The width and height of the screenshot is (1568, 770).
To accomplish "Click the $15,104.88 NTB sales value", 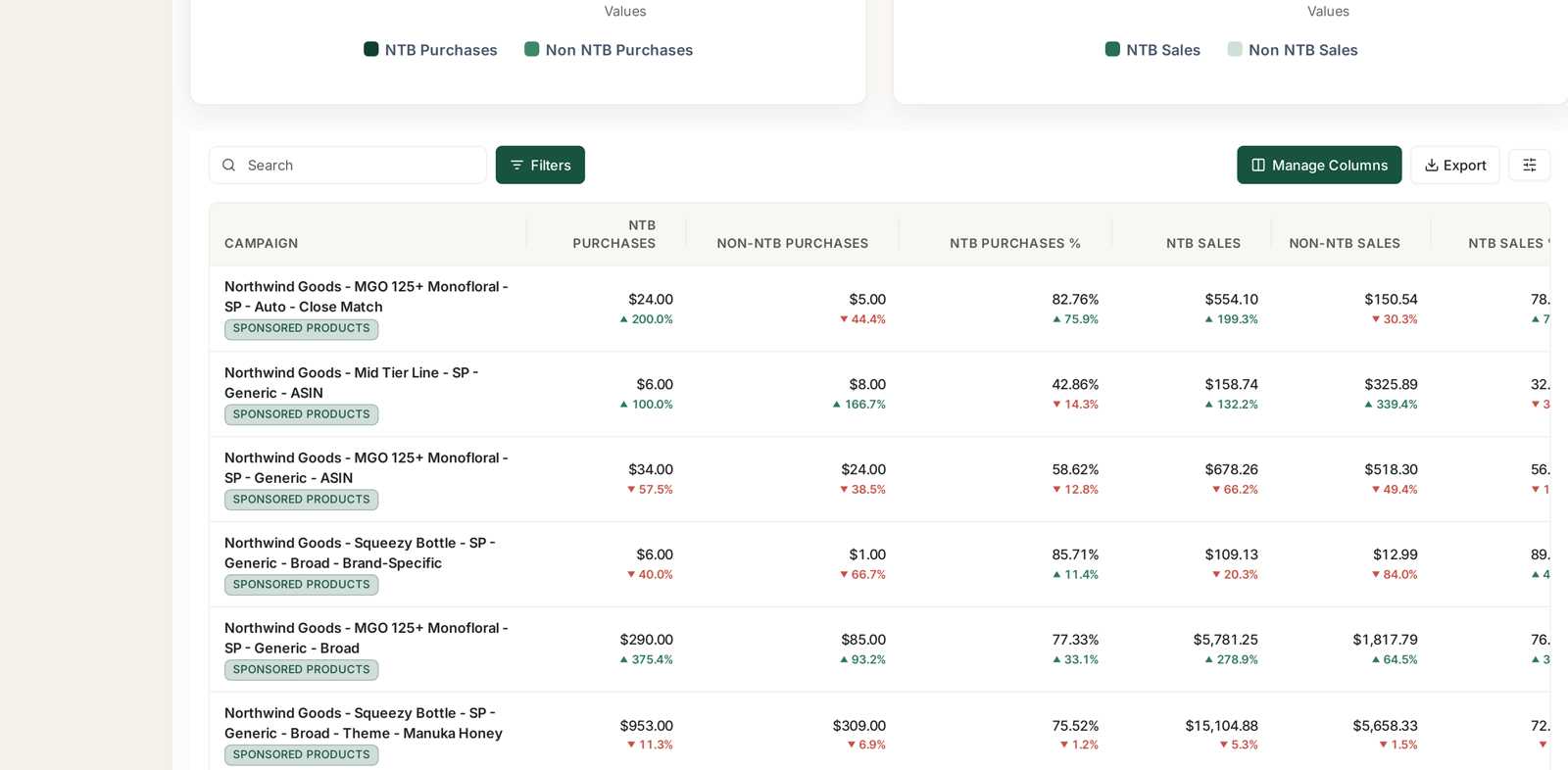I will click(x=1222, y=726).
